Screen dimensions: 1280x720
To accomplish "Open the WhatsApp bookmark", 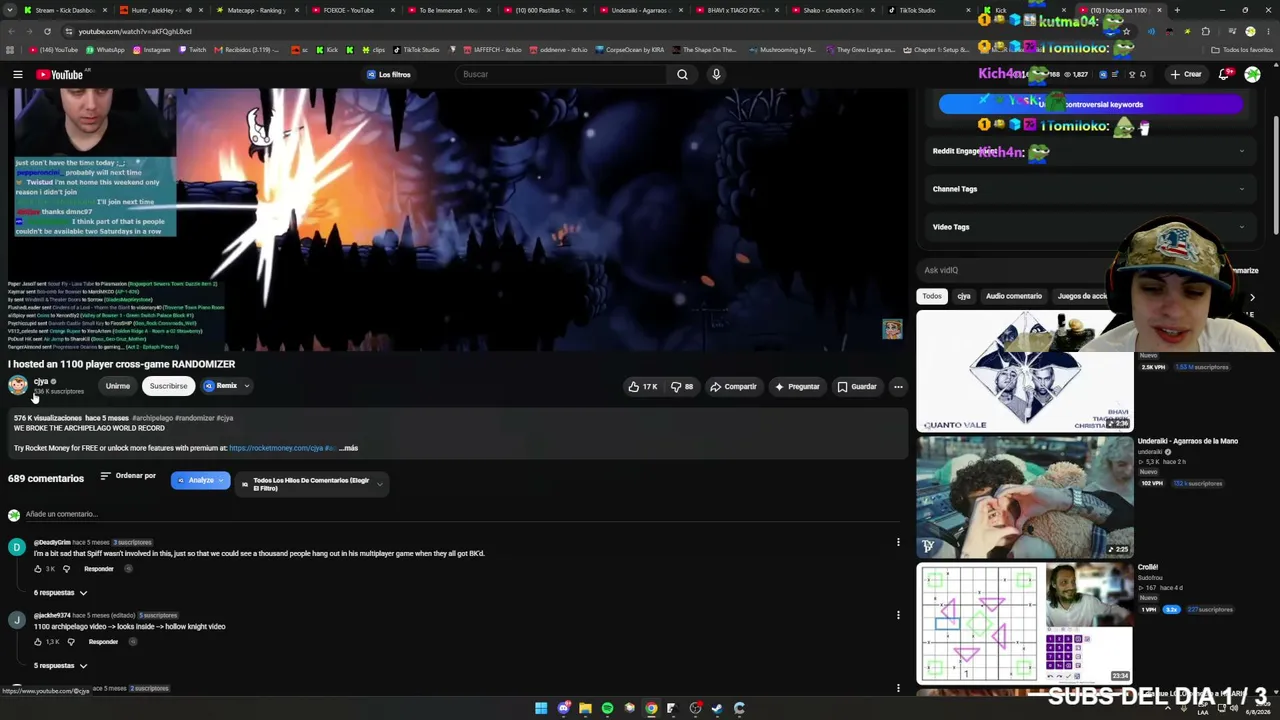I will (106, 49).
